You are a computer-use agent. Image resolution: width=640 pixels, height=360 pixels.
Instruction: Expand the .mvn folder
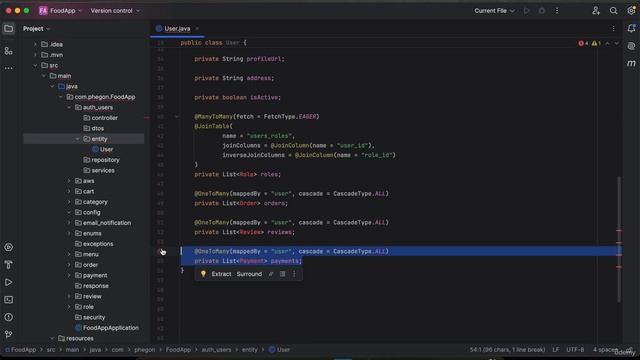pyautogui.click(x=35, y=55)
